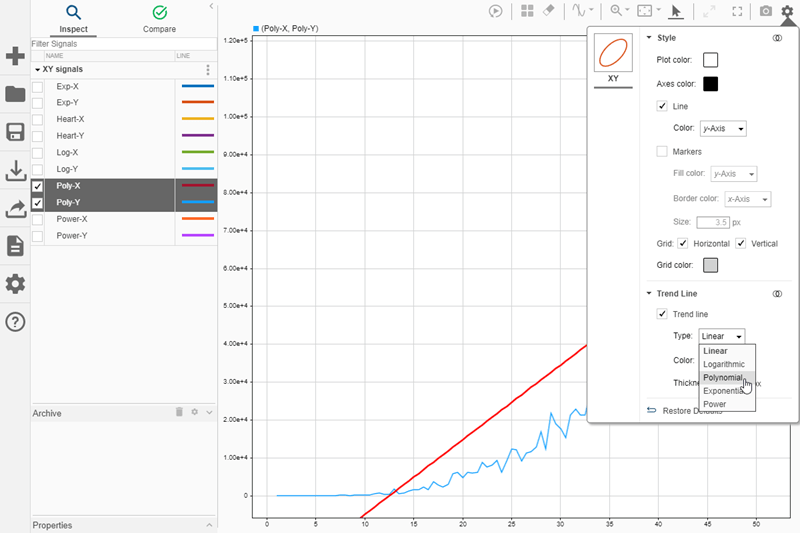
Task: Uncheck the Poly-X signal checkbox
Action: pos(38,186)
